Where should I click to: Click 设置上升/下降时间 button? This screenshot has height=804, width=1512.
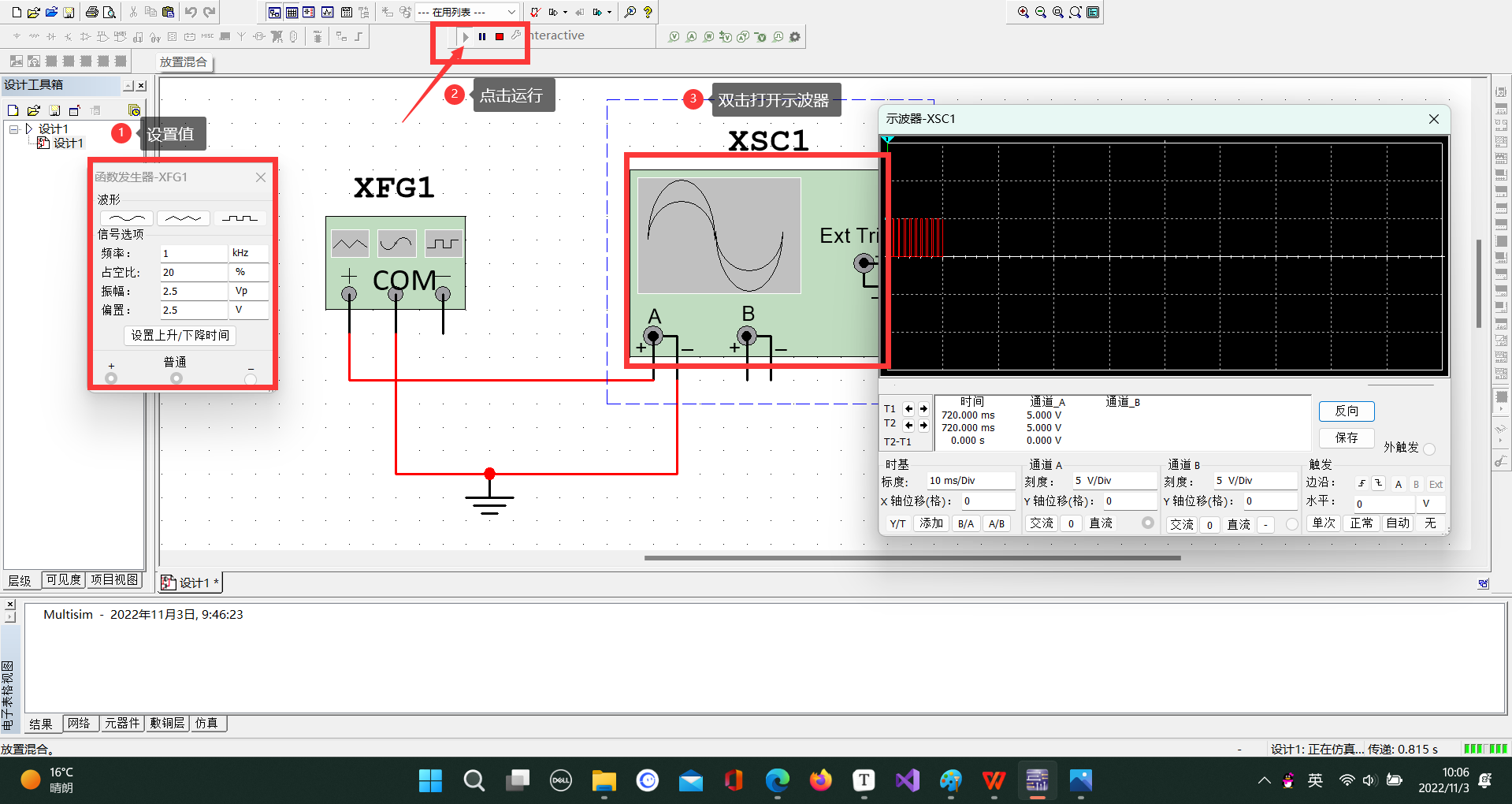[x=180, y=335]
